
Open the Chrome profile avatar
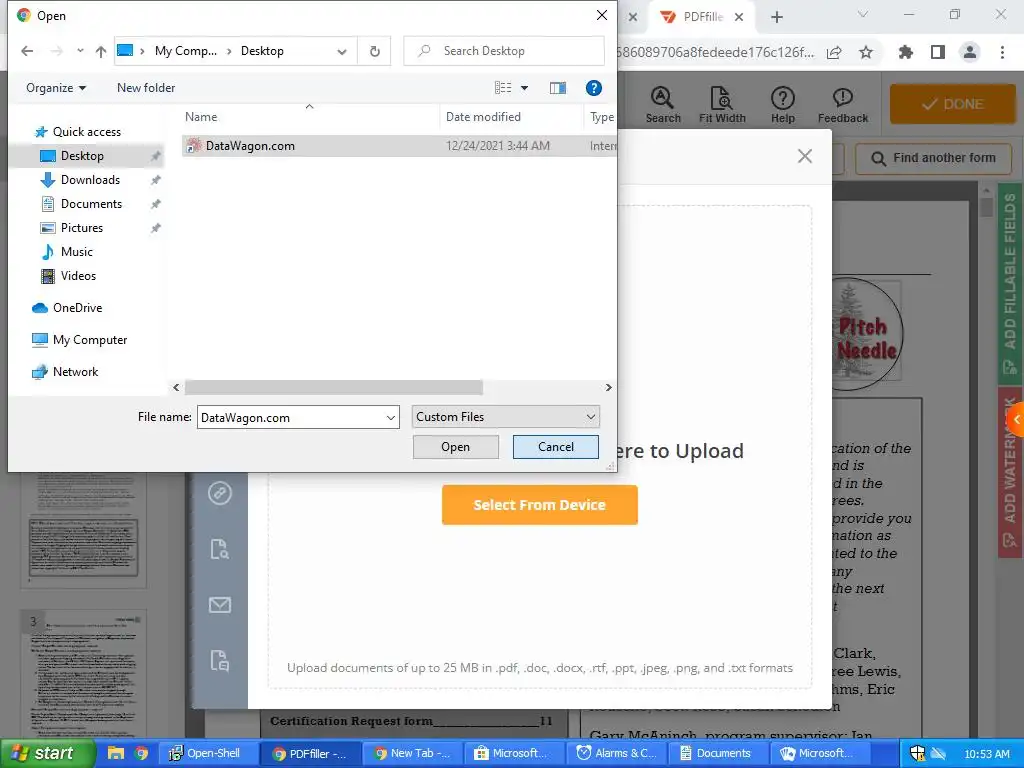click(x=970, y=52)
